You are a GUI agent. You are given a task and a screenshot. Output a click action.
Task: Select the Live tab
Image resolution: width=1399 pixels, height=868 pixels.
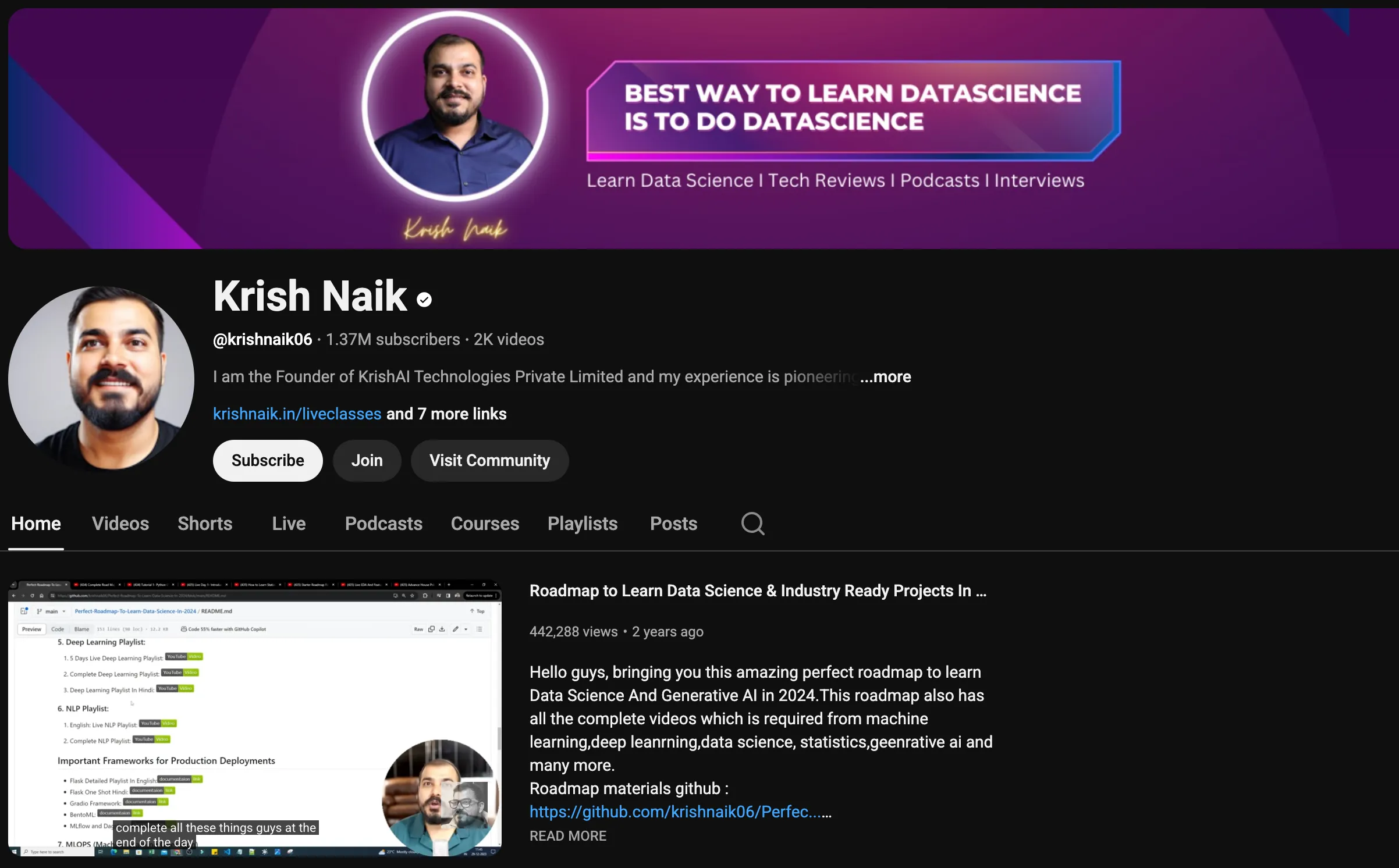pos(289,523)
